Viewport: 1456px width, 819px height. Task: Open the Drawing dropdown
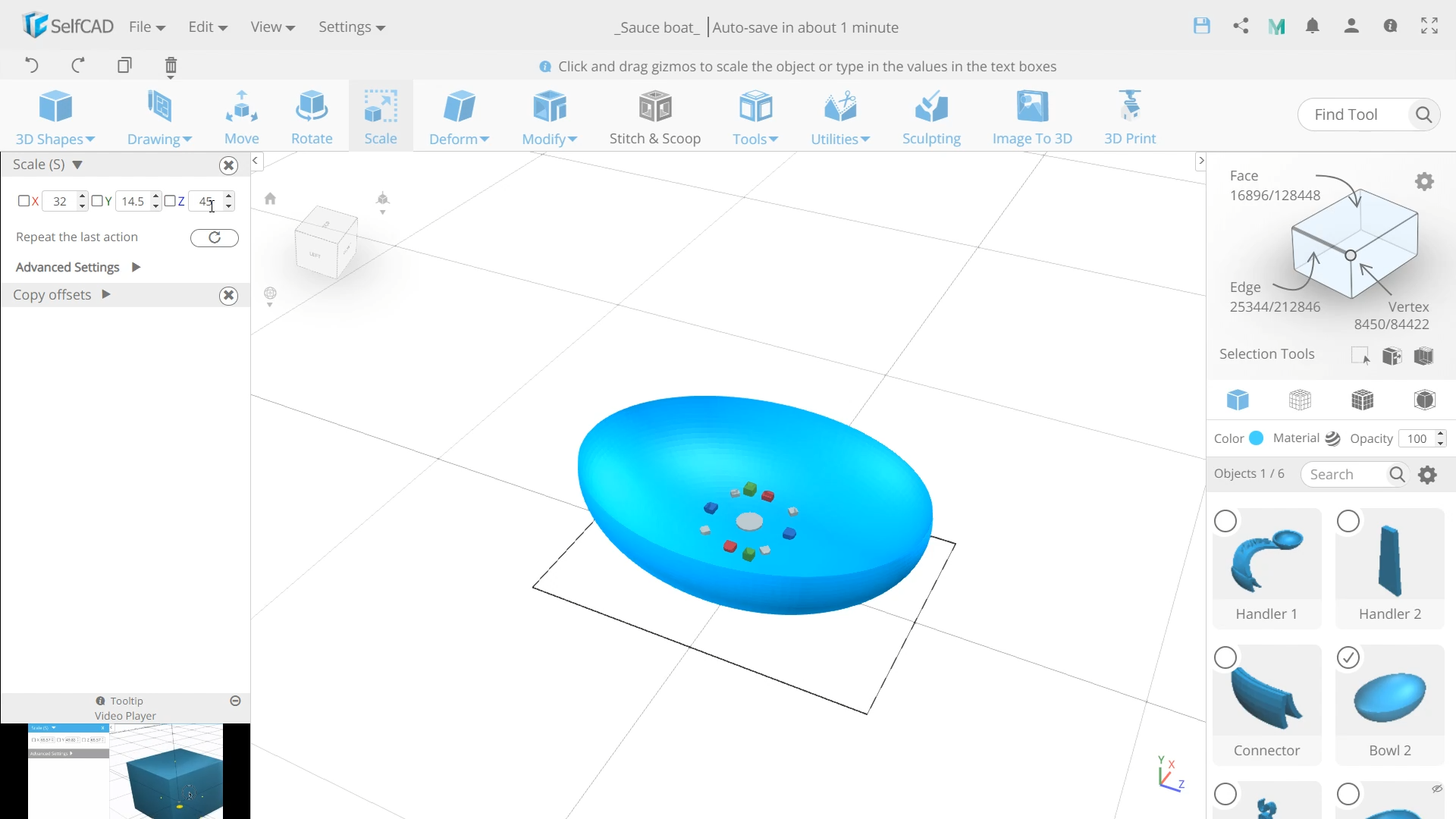coord(159,117)
